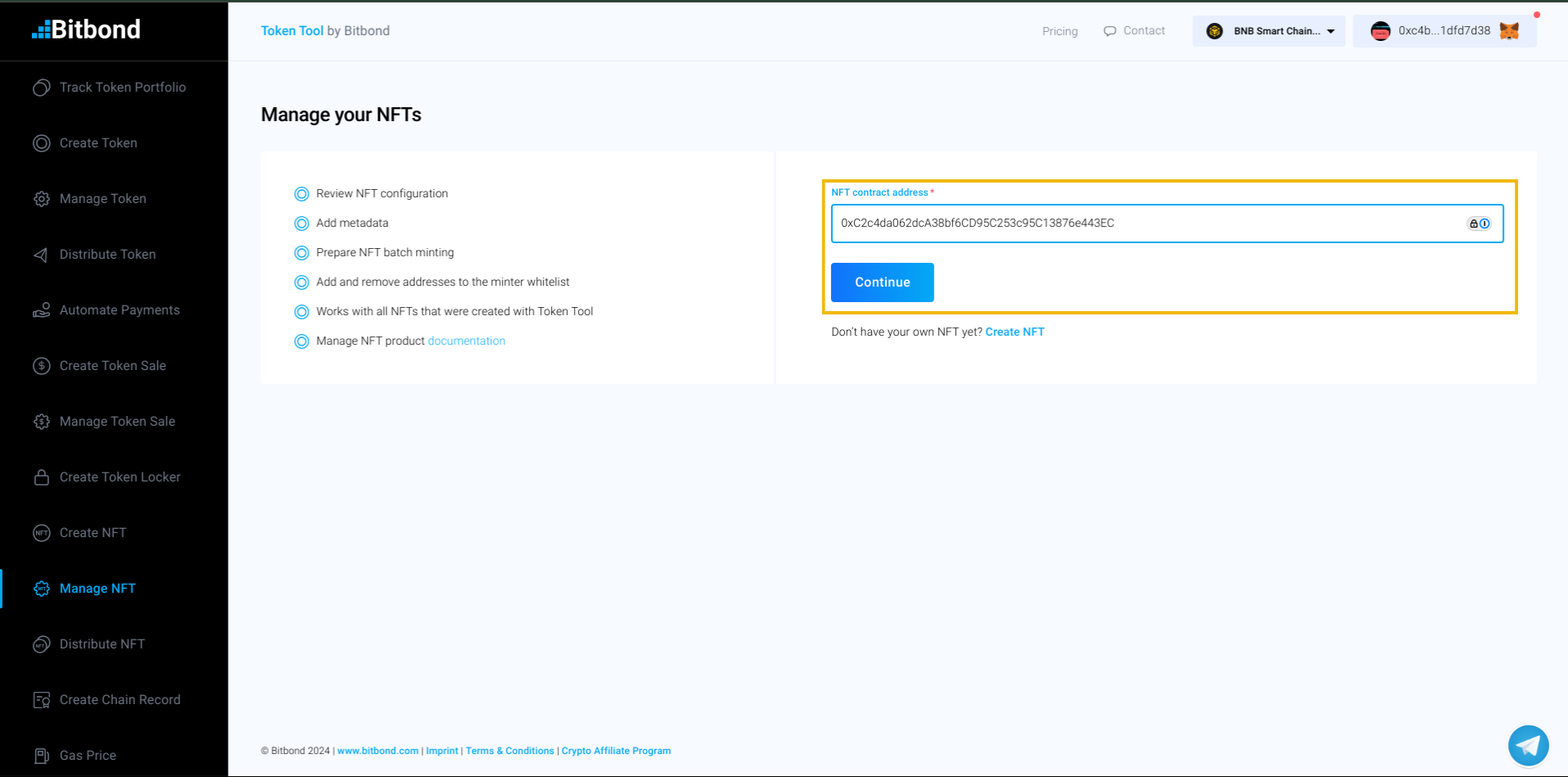Click the Distribute NFT icon
The height and width of the screenshot is (777, 1568).
click(41, 644)
